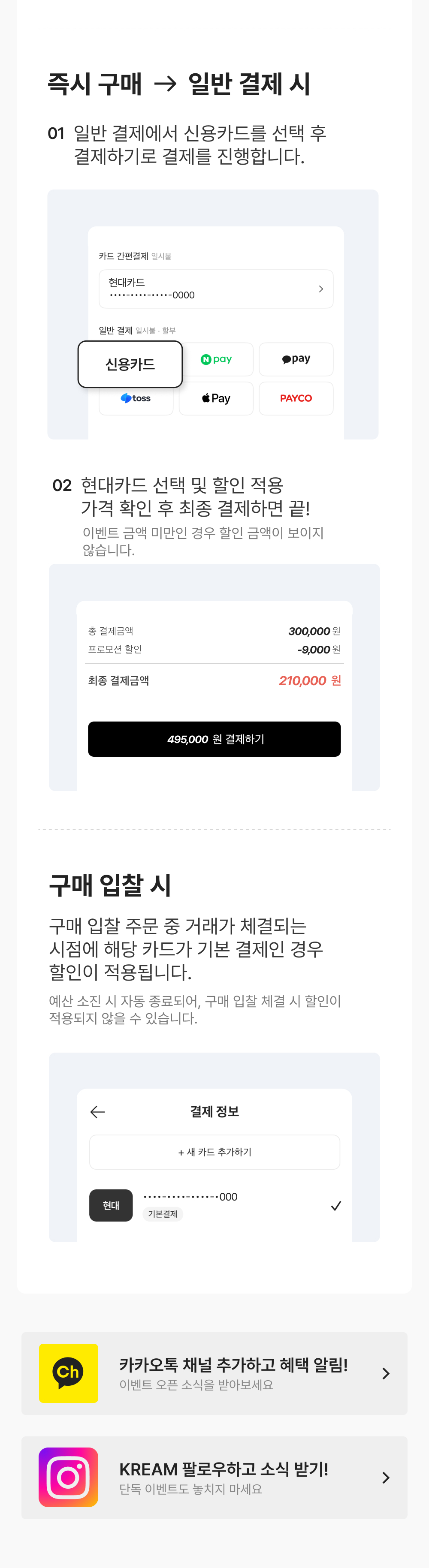The image size is (429, 1568).
Task: Choose PAYCO payment option
Action: click(296, 399)
